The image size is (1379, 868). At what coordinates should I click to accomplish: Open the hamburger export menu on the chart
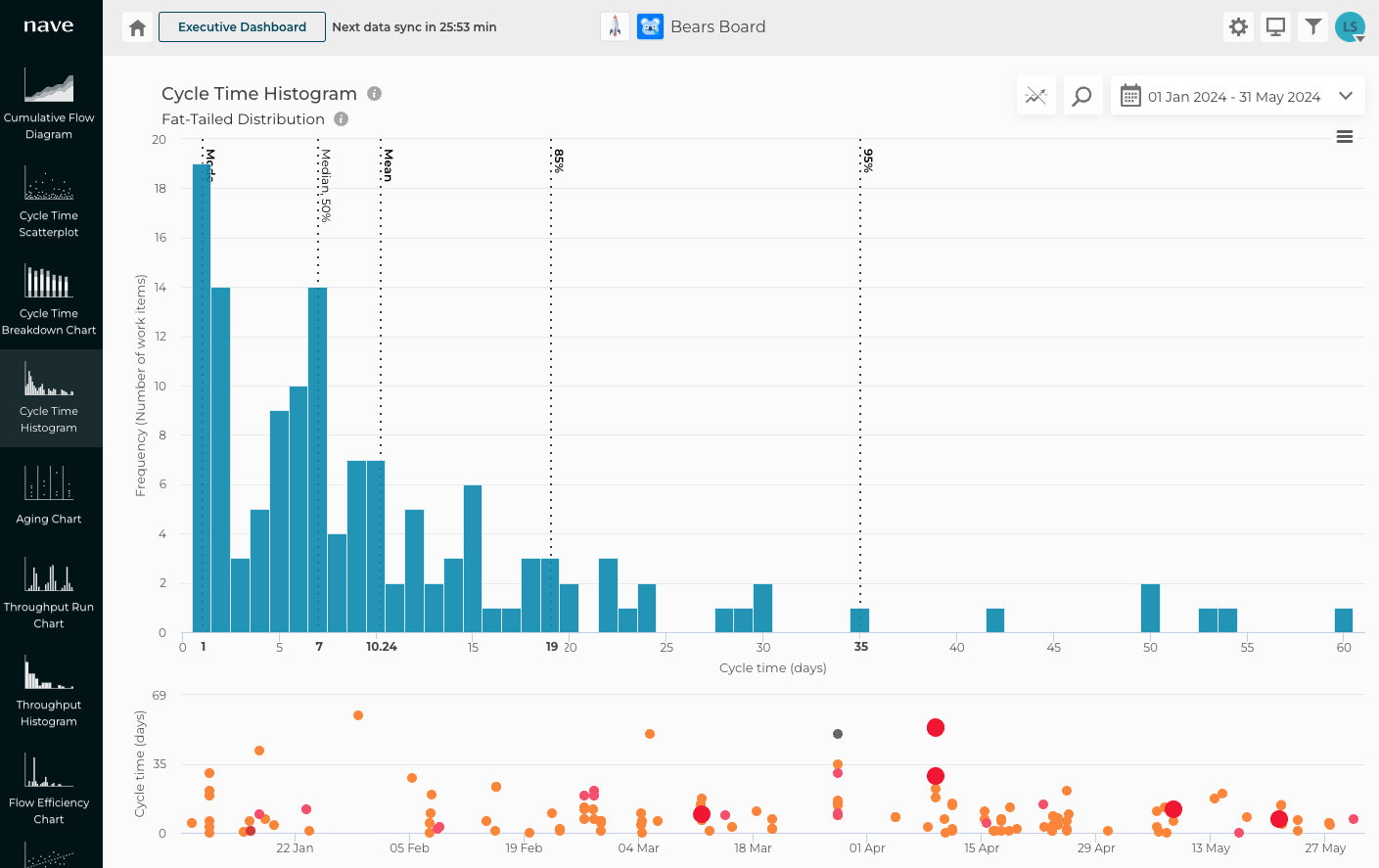coord(1345,136)
